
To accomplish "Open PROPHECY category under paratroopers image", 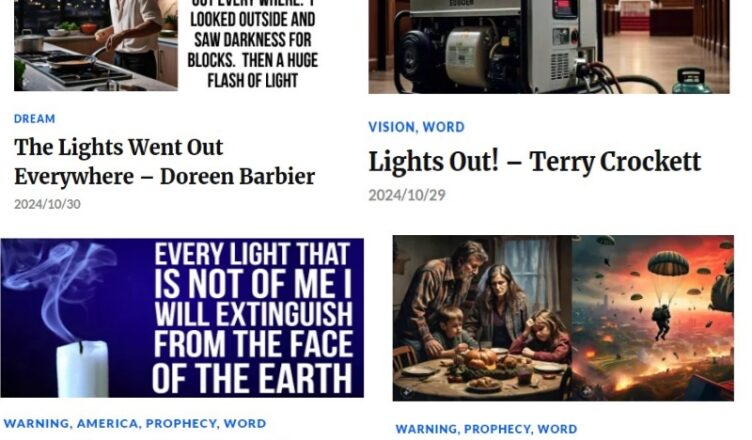I will click(x=497, y=428).
